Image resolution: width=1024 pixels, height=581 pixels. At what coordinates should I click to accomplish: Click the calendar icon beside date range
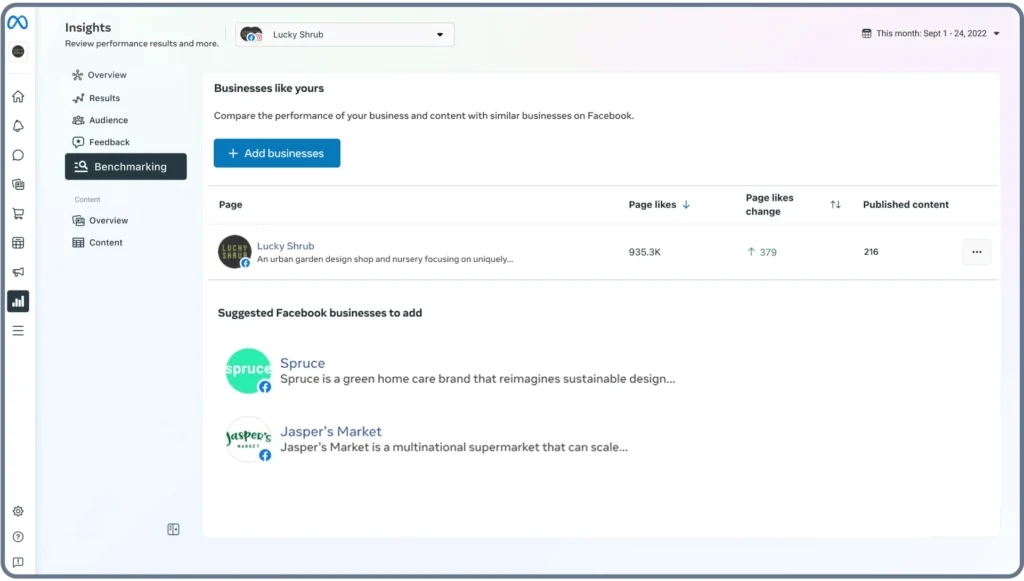[867, 33]
